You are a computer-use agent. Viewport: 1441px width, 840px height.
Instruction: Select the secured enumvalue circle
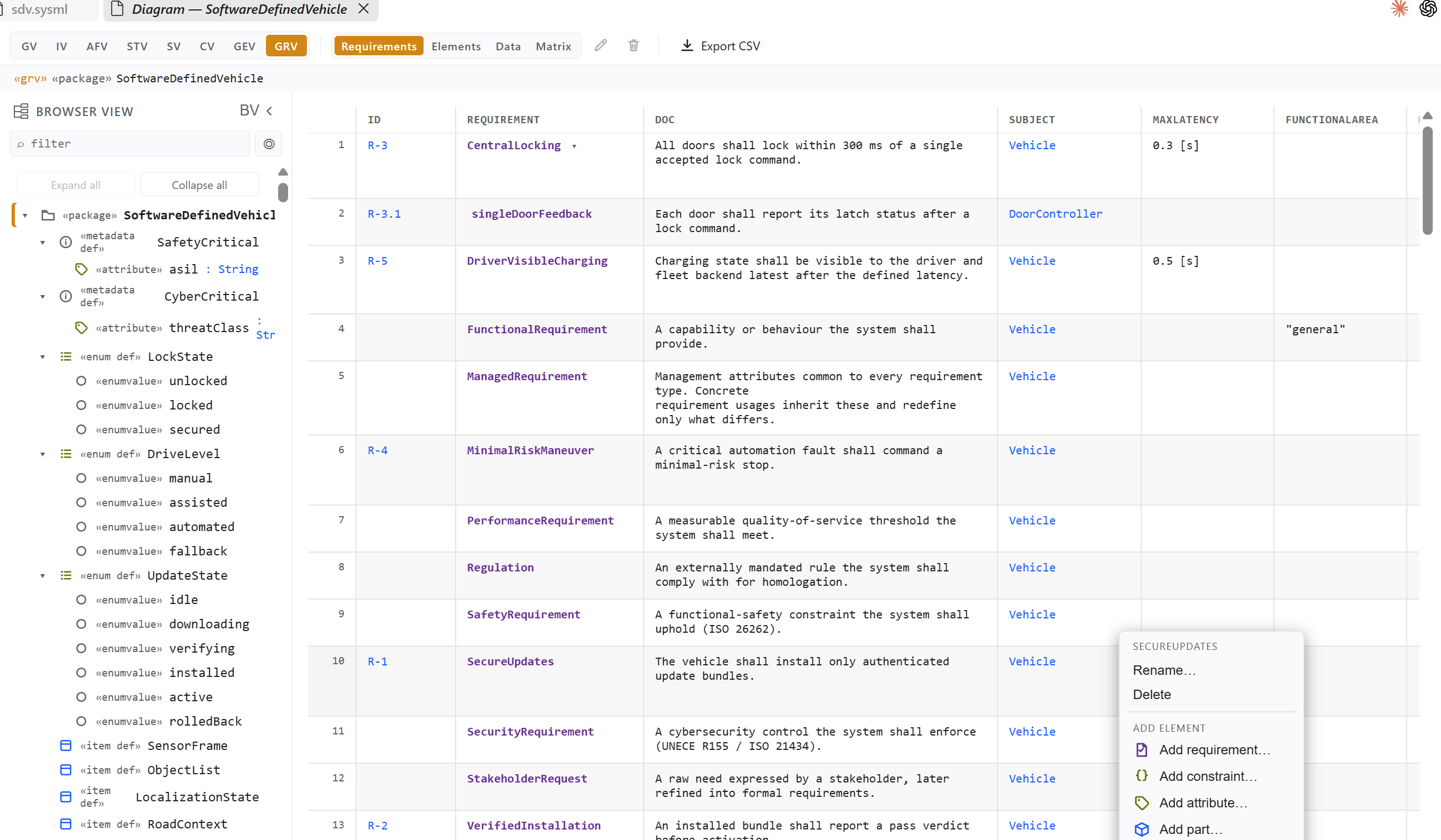pos(81,430)
